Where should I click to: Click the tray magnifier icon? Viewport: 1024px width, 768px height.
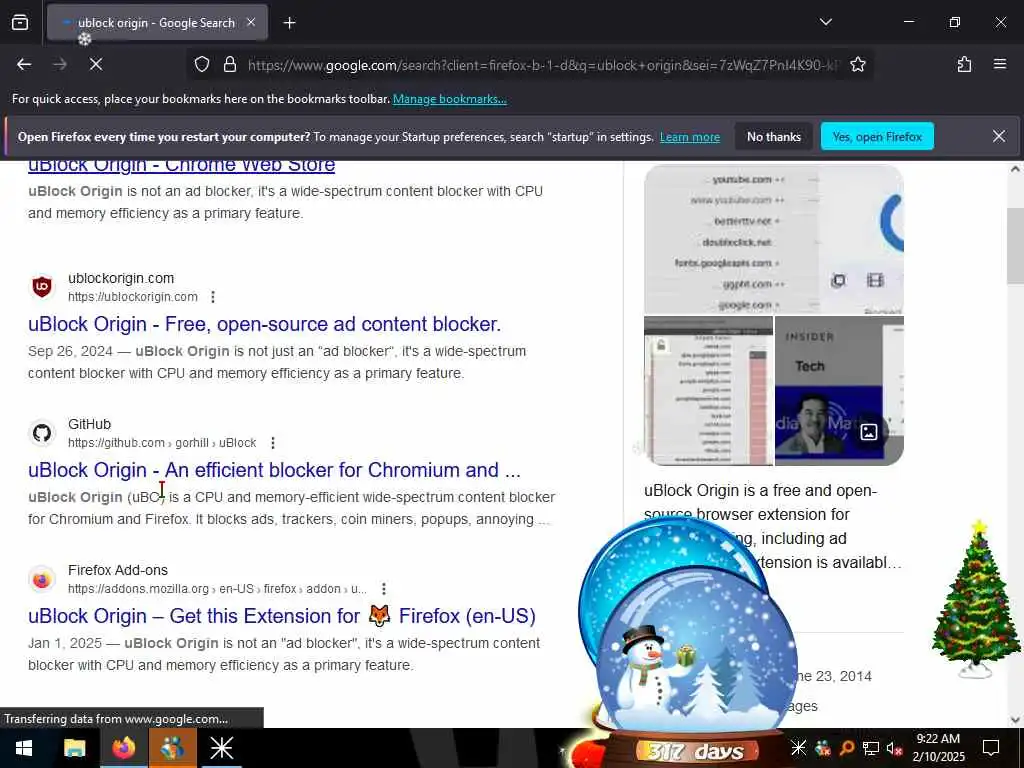tap(846, 748)
